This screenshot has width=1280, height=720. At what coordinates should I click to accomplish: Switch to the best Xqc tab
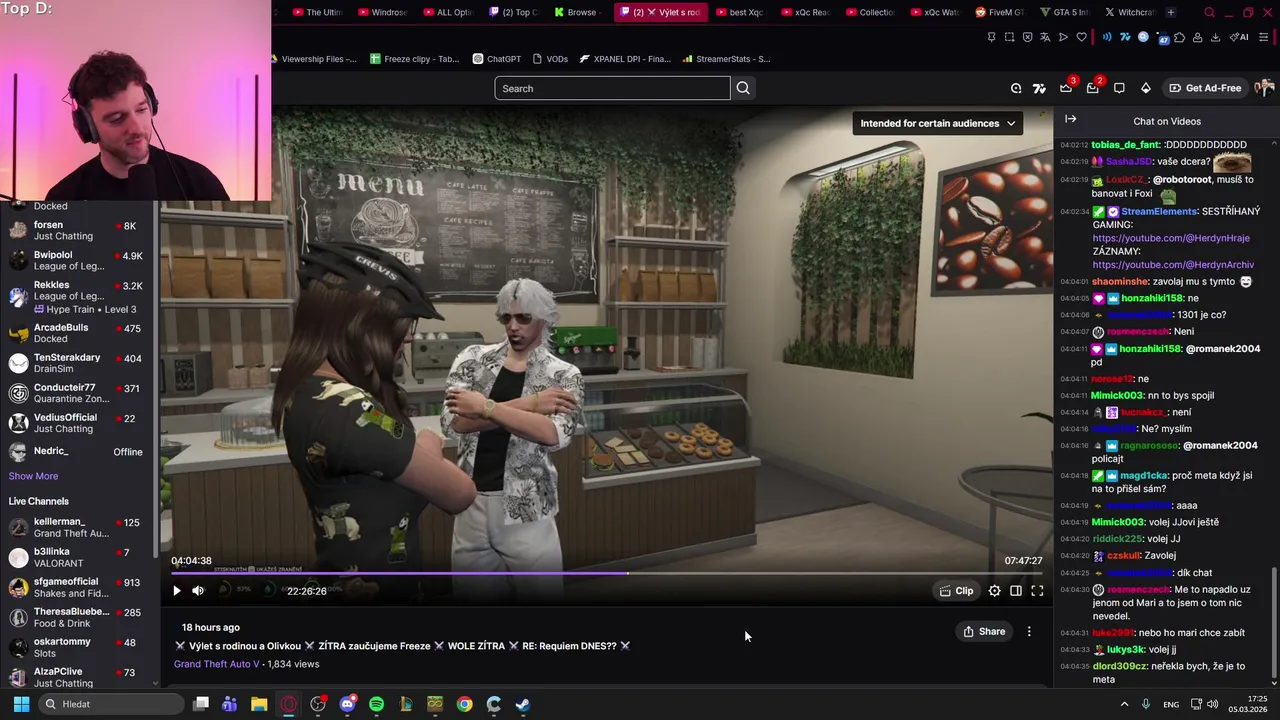tap(741, 12)
